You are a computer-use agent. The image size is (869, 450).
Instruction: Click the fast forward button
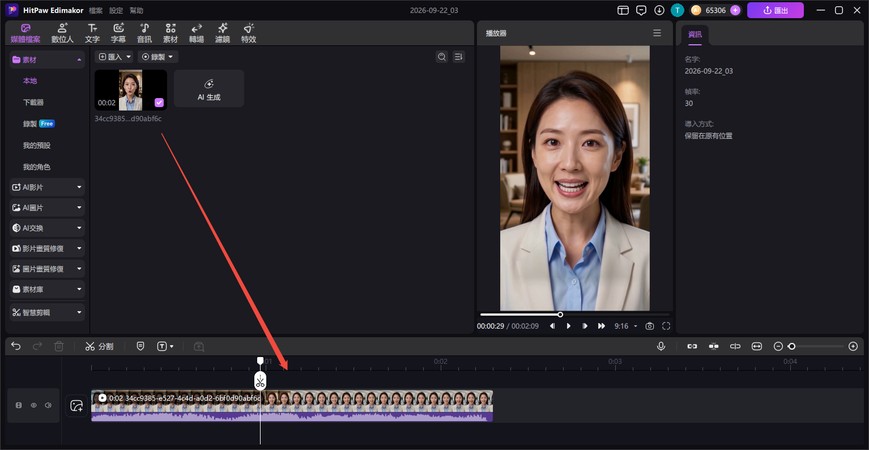pyautogui.click(x=601, y=326)
